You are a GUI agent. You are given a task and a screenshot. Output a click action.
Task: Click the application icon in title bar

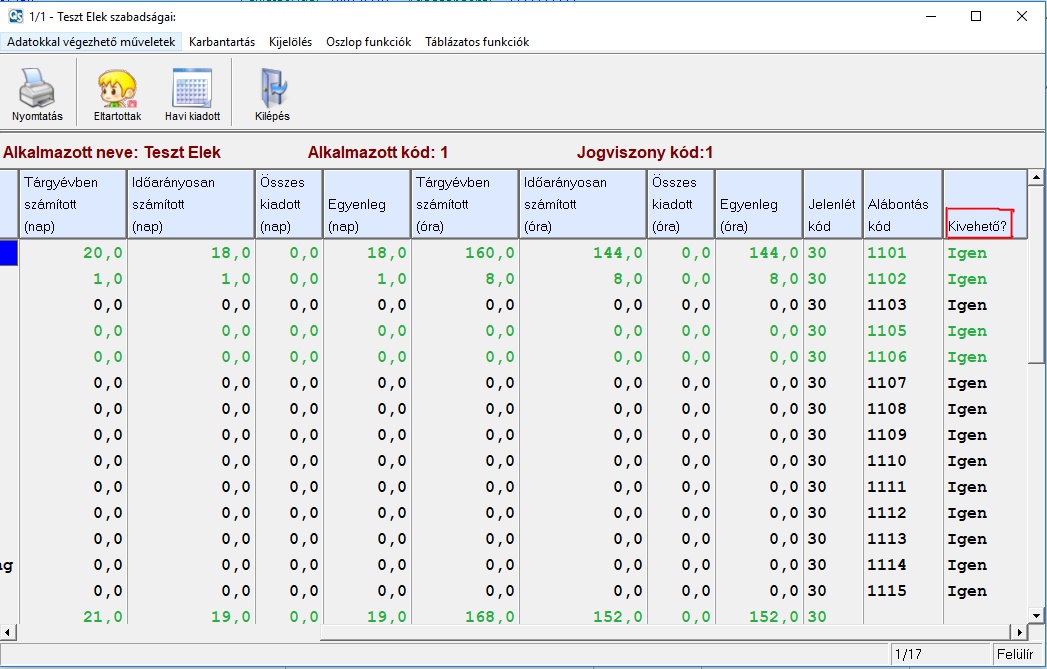pos(15,16)
